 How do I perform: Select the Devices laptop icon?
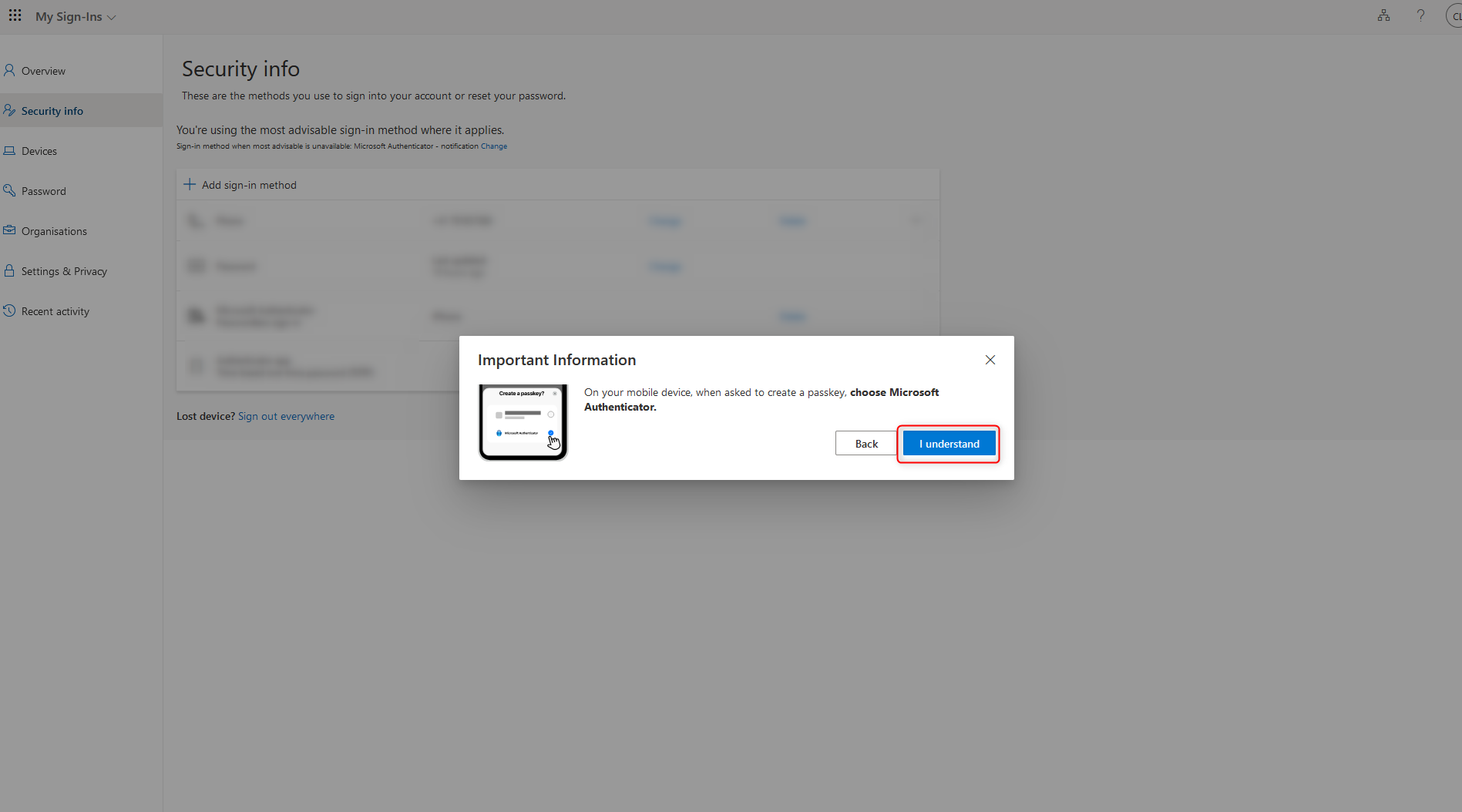point(9,150)
